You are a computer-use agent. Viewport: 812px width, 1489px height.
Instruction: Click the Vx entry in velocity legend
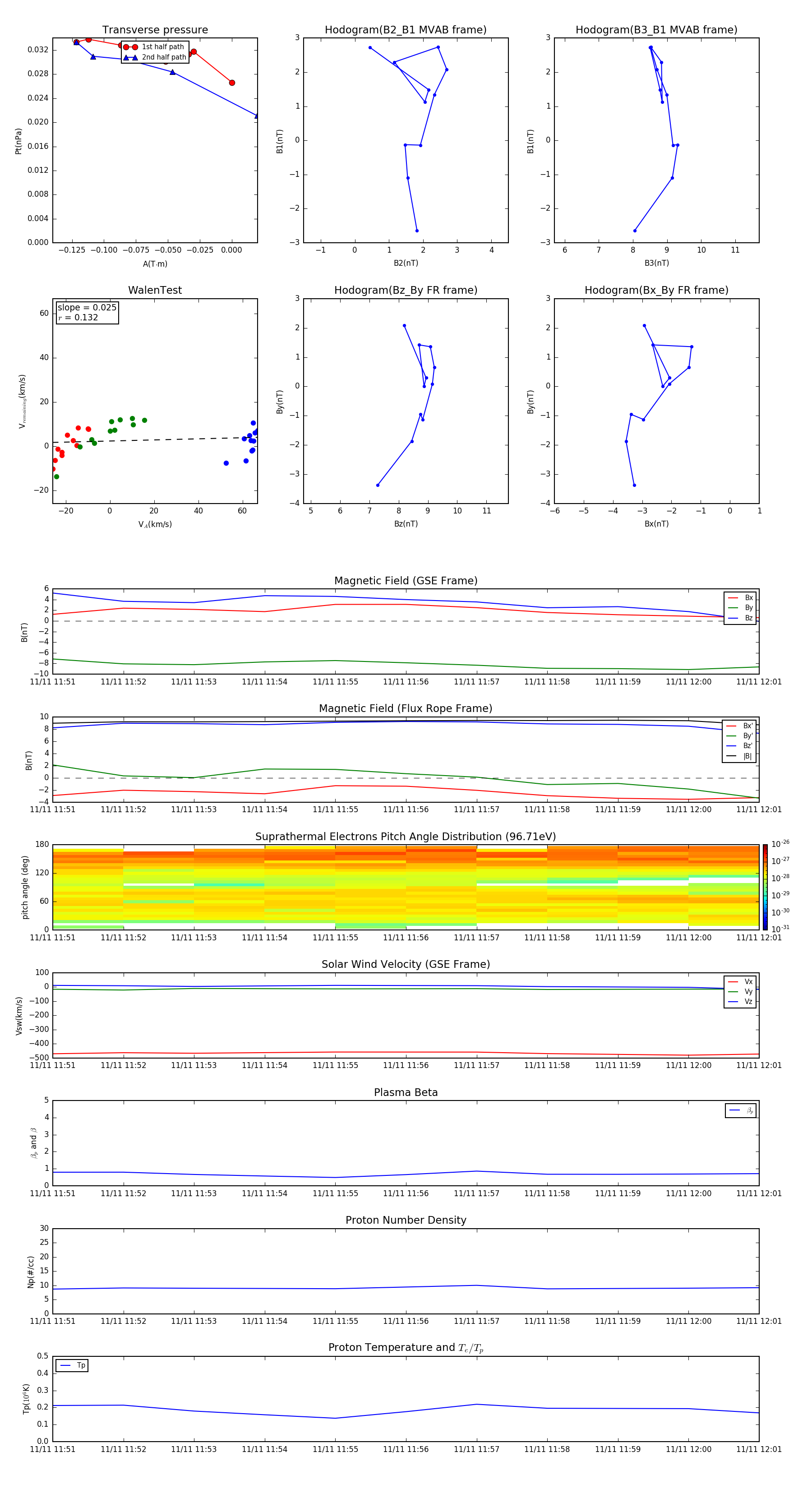740,981
